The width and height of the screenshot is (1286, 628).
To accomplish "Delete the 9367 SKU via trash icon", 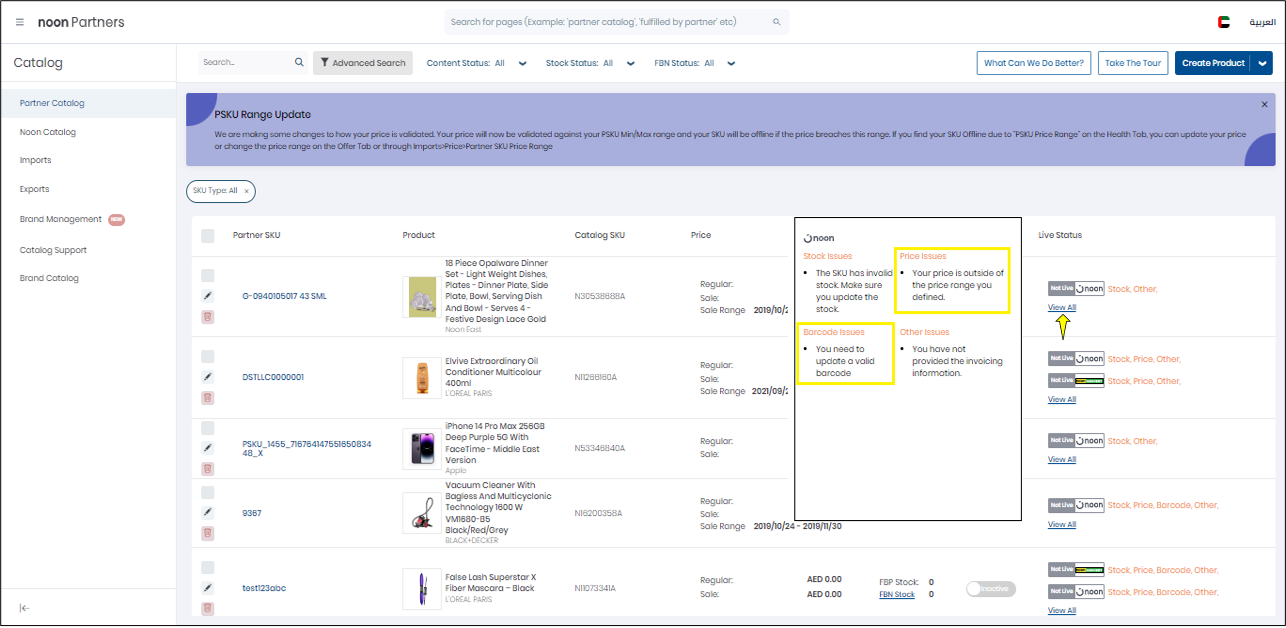I will (207, 533).
